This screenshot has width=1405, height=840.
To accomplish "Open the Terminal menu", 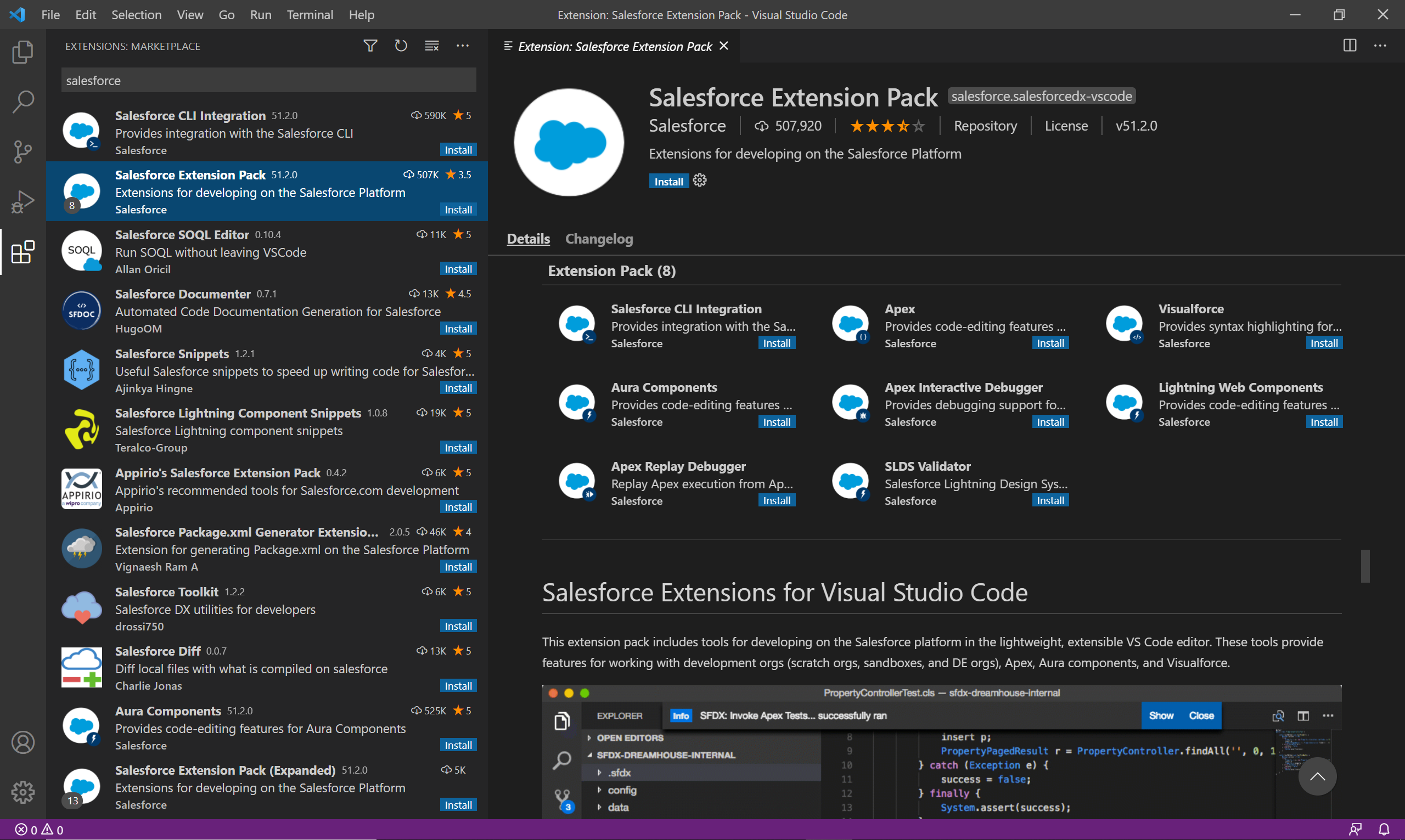I will point(310,15).
